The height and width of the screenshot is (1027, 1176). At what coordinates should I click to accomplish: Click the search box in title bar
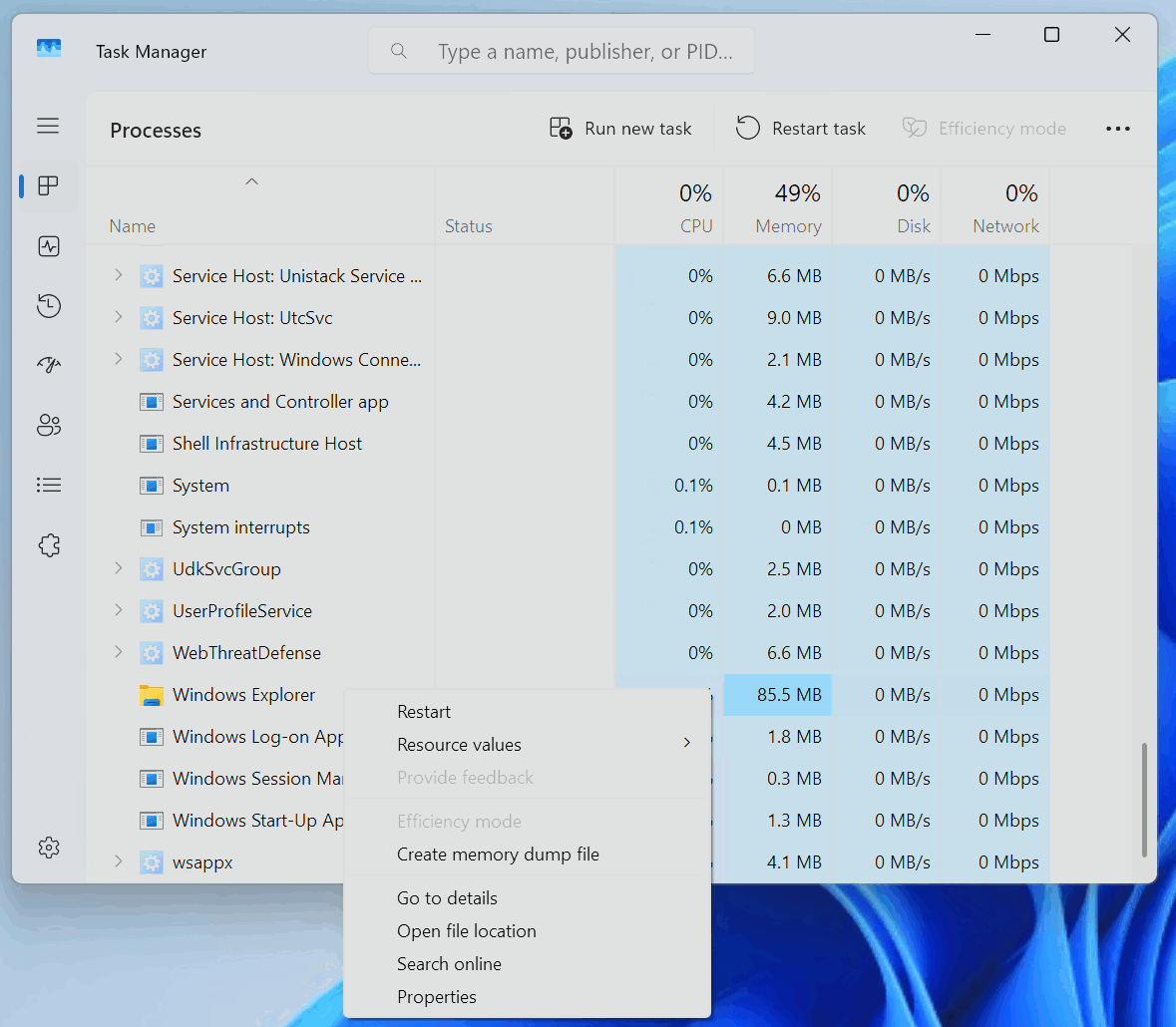point(562,52)
